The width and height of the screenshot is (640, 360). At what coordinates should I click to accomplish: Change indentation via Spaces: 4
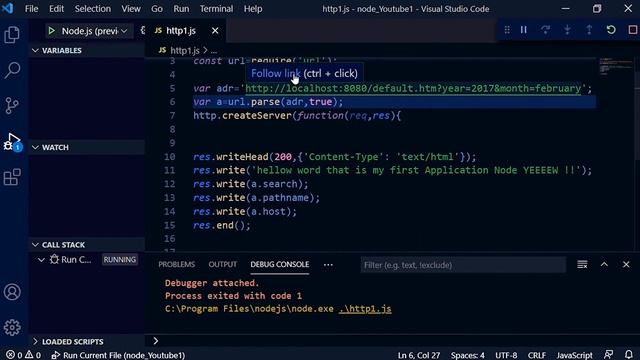pyautogui.click(x=468, y=355)
